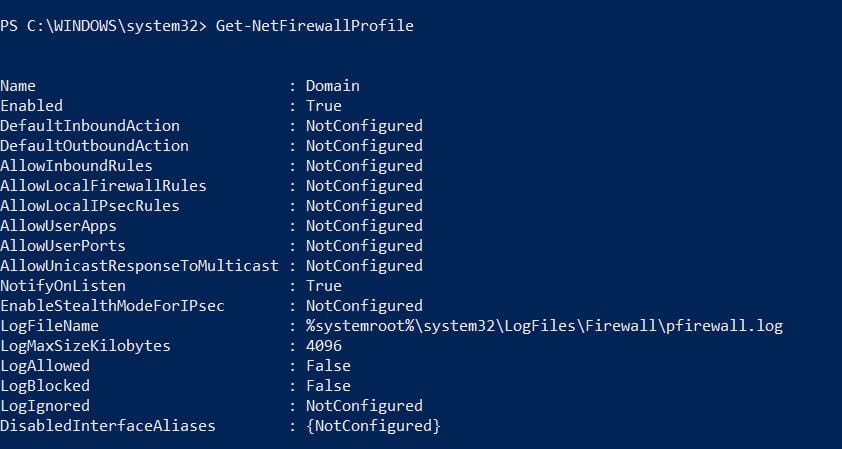The width and height of the screenshot is (842, 449).
Task: Click the AllowLocalFirewallRules property label
Action: coord(103,186)
